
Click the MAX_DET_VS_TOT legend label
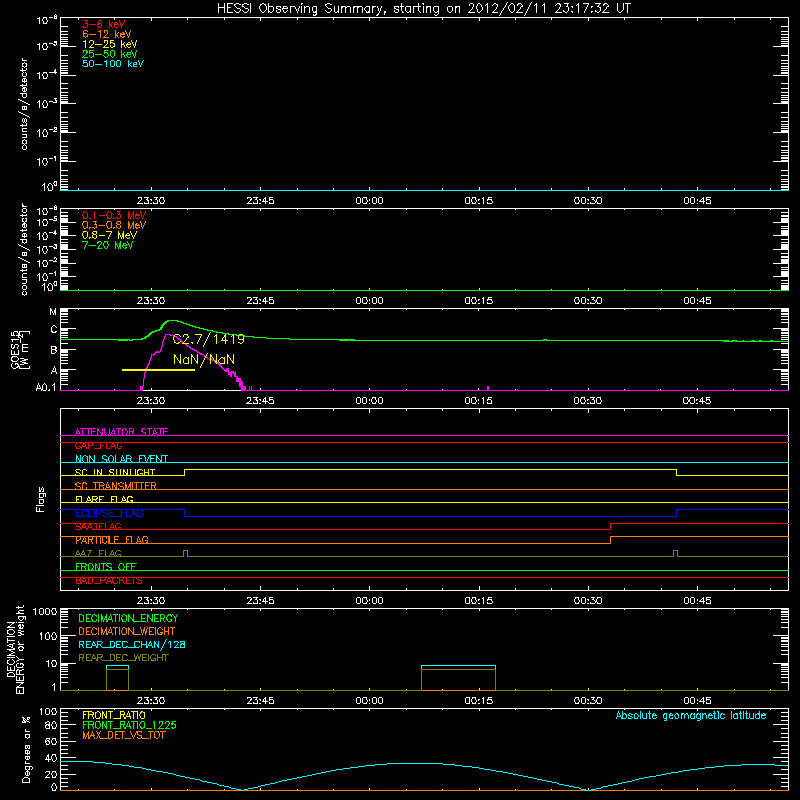pyautogui.click(x=123, y=736)
